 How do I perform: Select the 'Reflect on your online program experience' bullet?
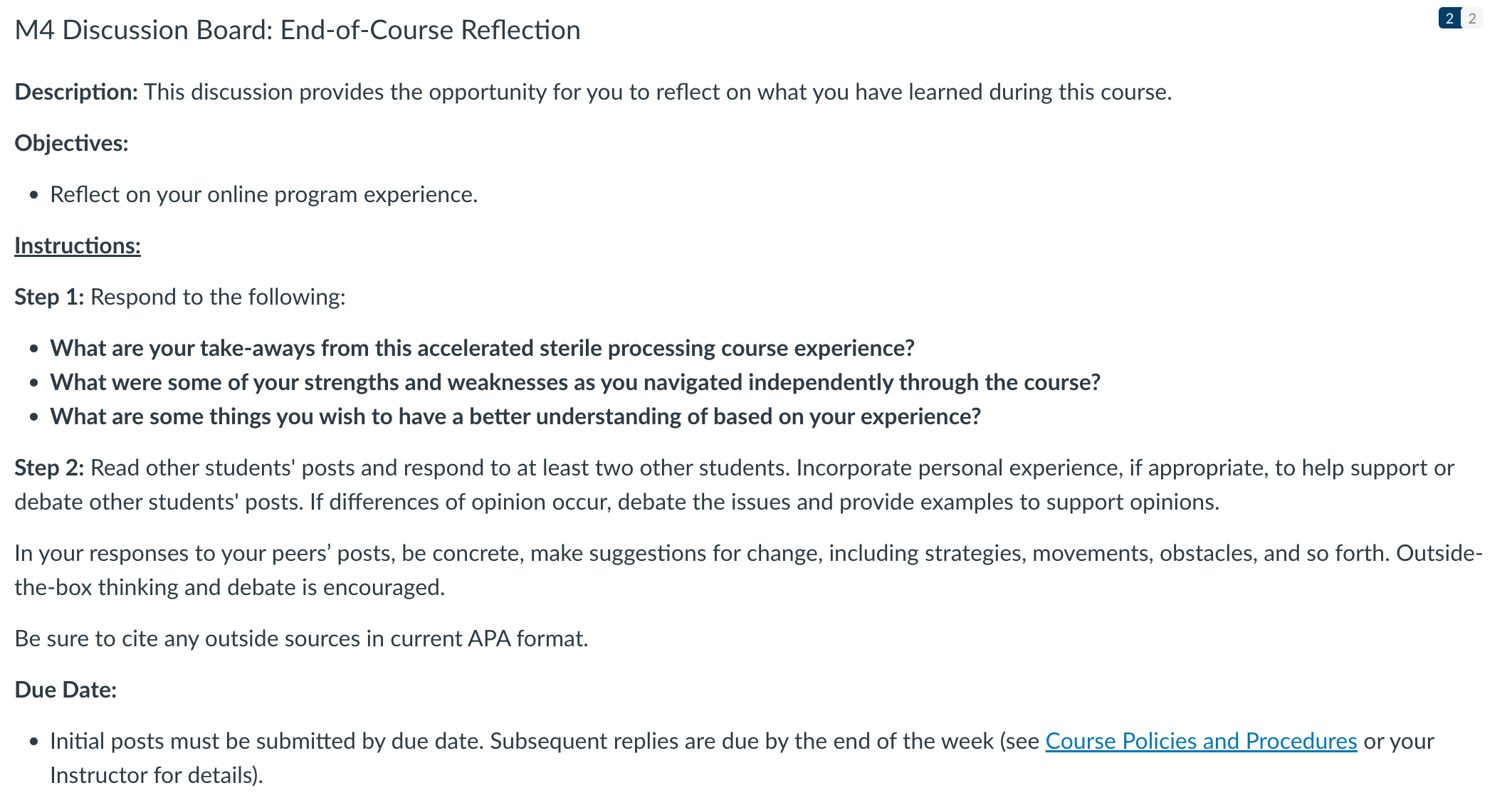click(x=263, y=194)
